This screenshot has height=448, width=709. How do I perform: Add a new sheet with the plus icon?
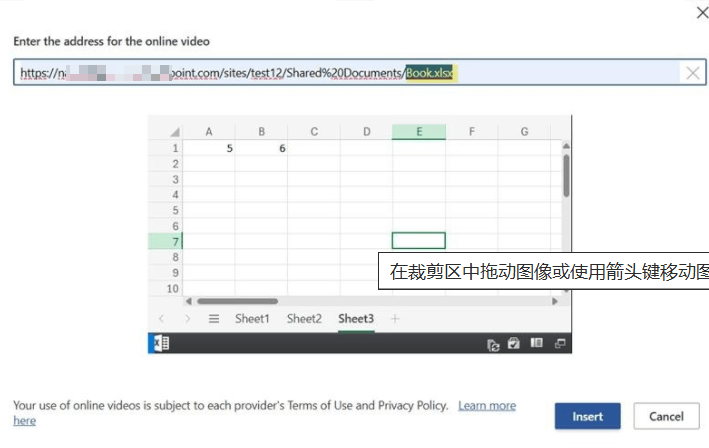point(395,319)
